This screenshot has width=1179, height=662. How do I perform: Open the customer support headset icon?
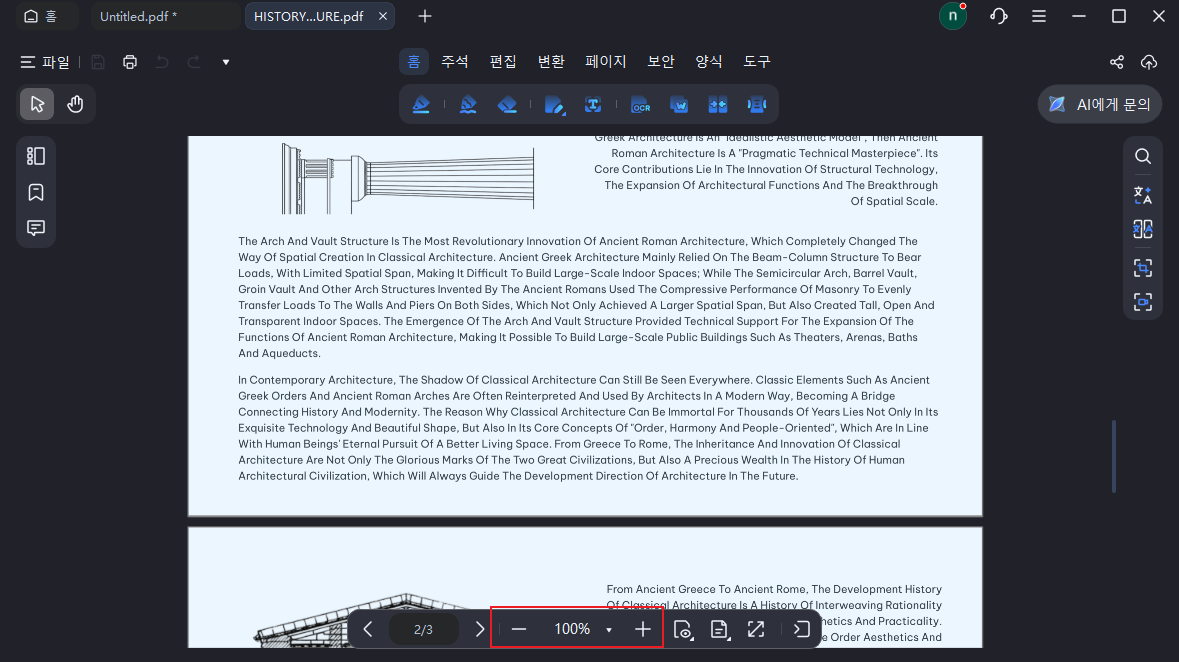pyautogui.click(x=999, y=16)
